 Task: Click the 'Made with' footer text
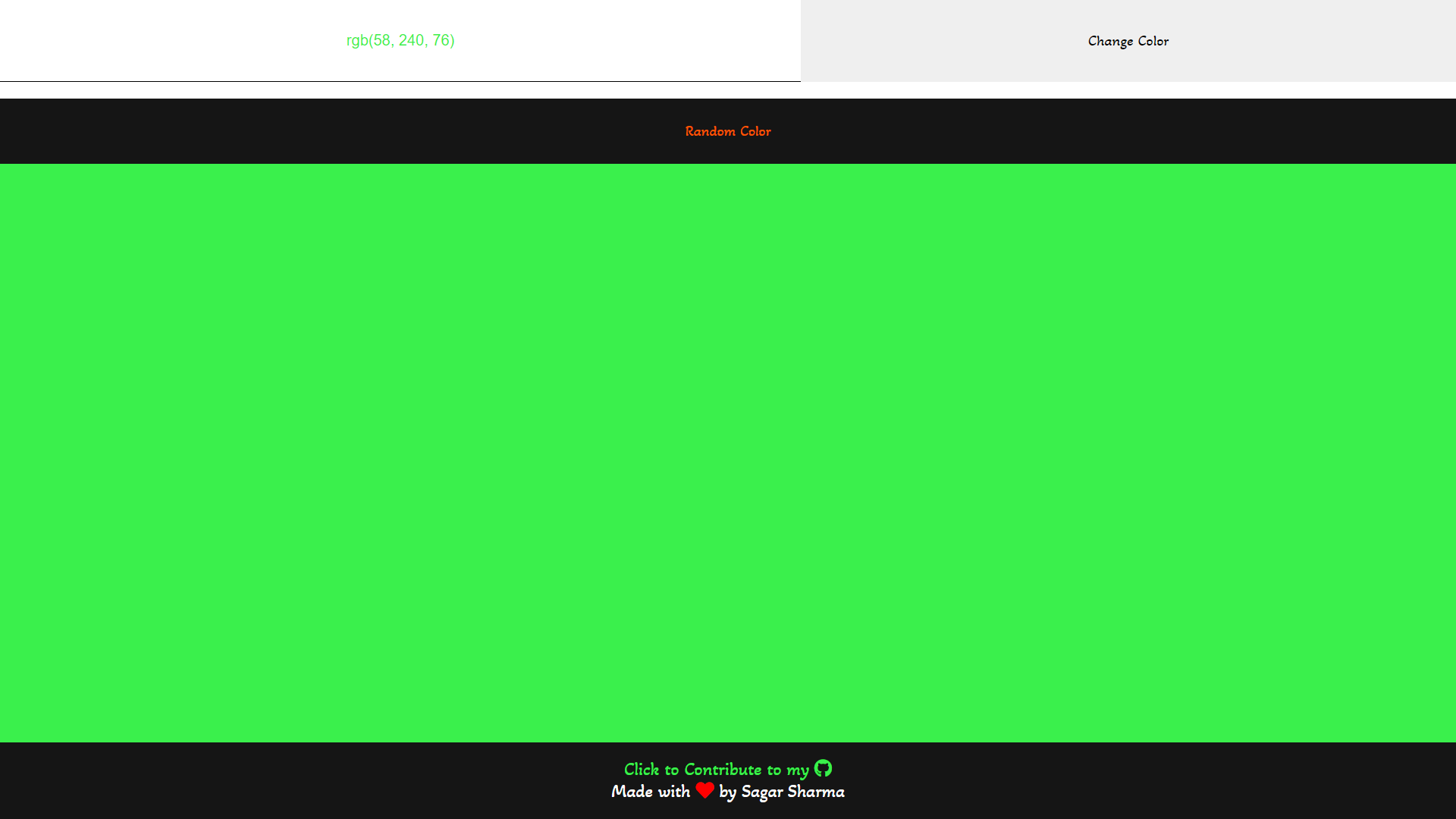coord(651,792)
